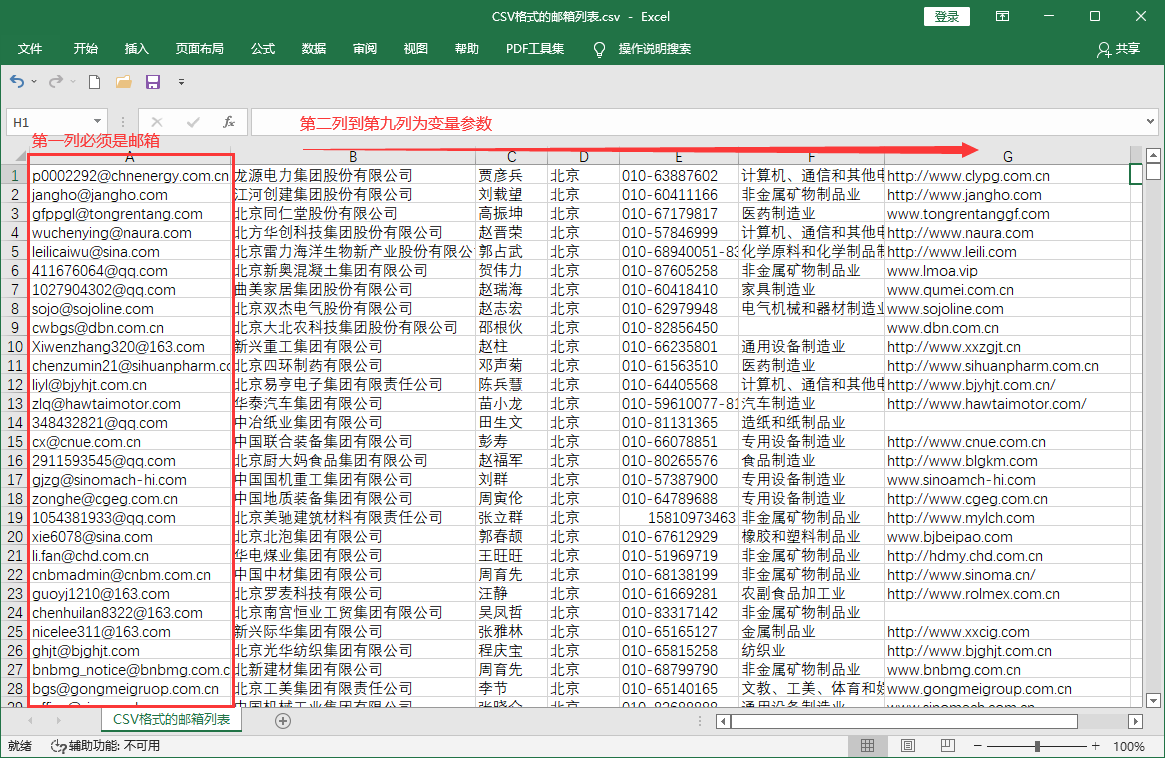Click the zoom in plus button
1165x758 pixels.
tap(1095, 746)
